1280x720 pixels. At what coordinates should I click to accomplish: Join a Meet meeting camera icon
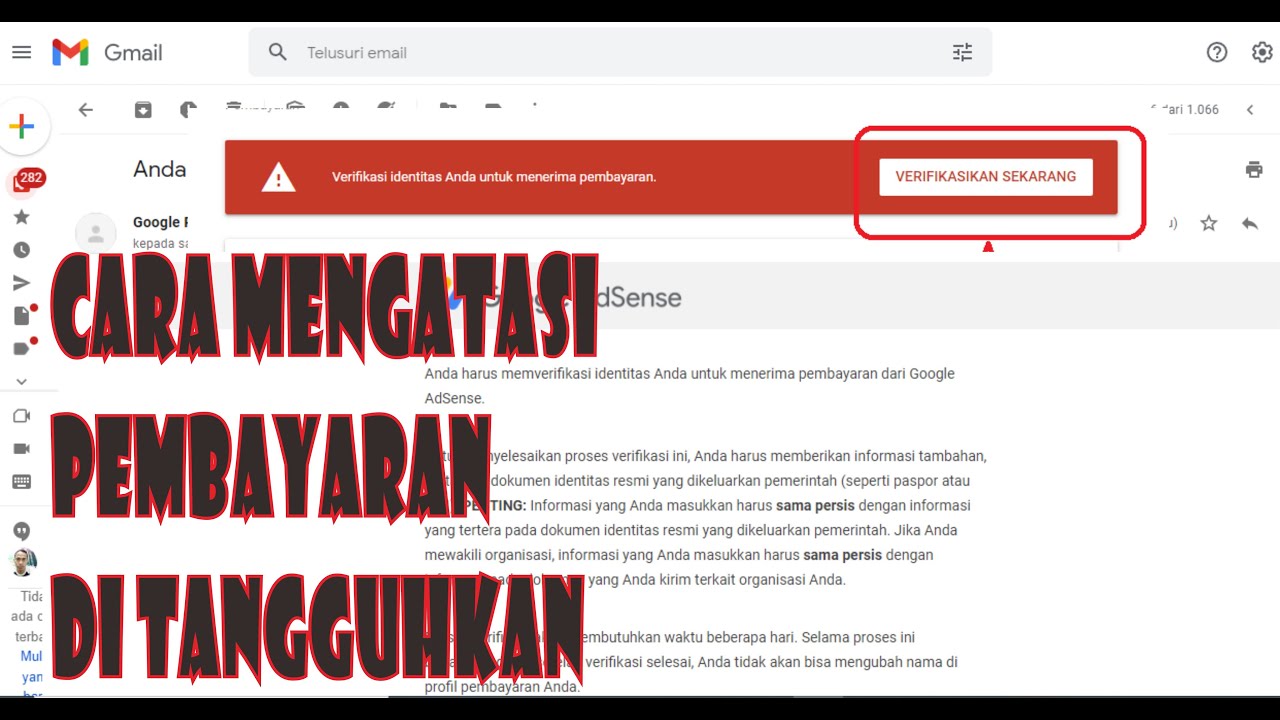(21, 449)
